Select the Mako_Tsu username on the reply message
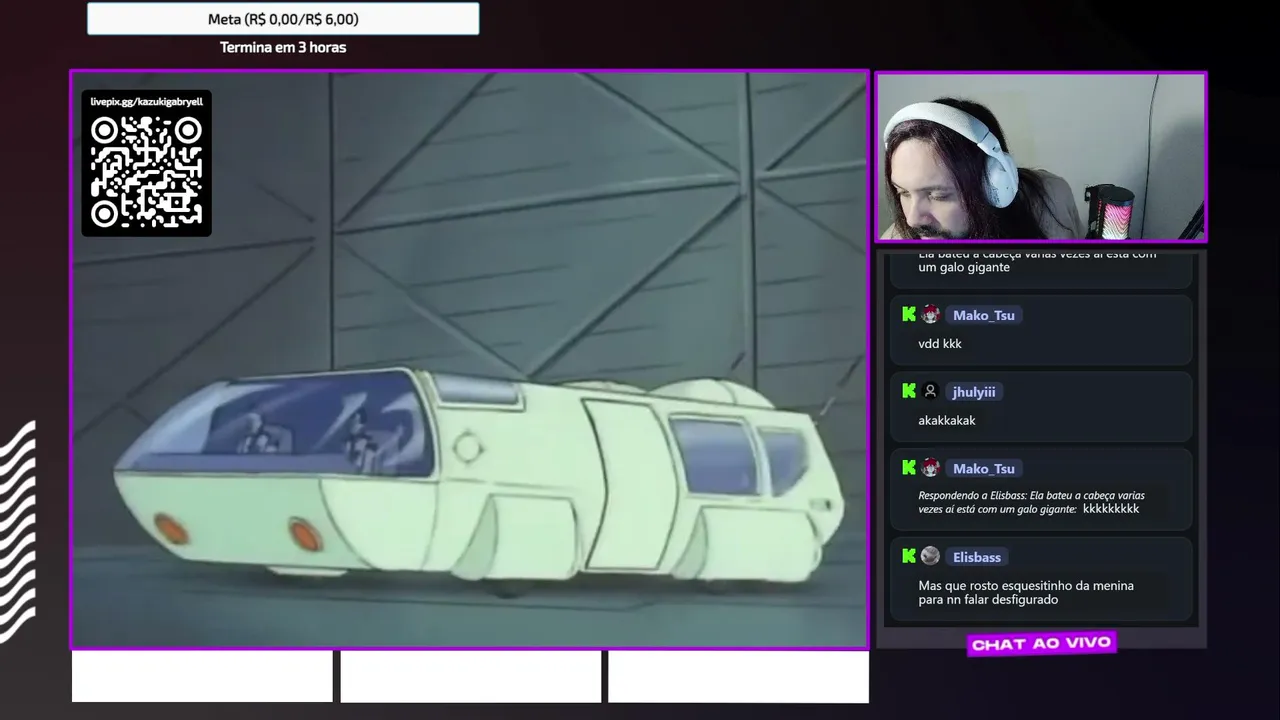Viewport: 1280px width, 720px height. point(984,468)
